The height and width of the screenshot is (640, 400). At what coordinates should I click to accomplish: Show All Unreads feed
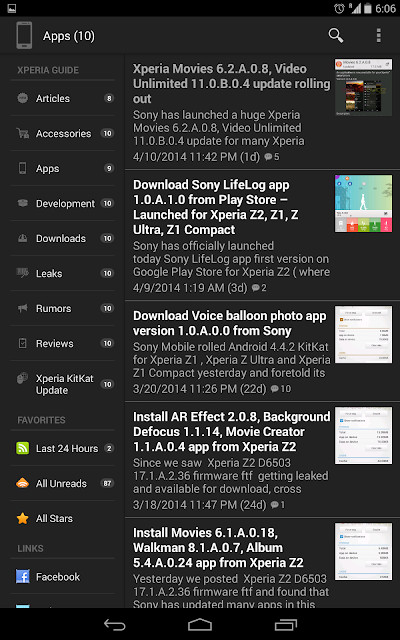click(x=62, y=483)
